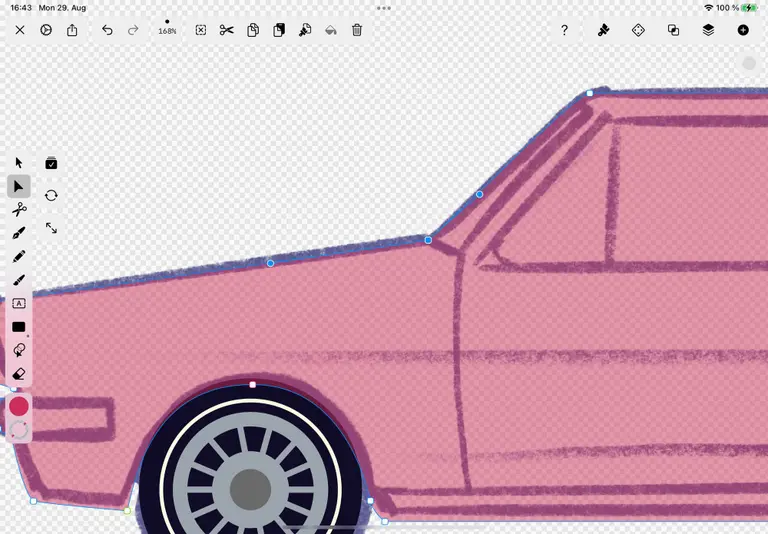Screen dimensions: 768x534
Task: Open the Arrange tab diamond icon
Action: (x=638, y=30)
